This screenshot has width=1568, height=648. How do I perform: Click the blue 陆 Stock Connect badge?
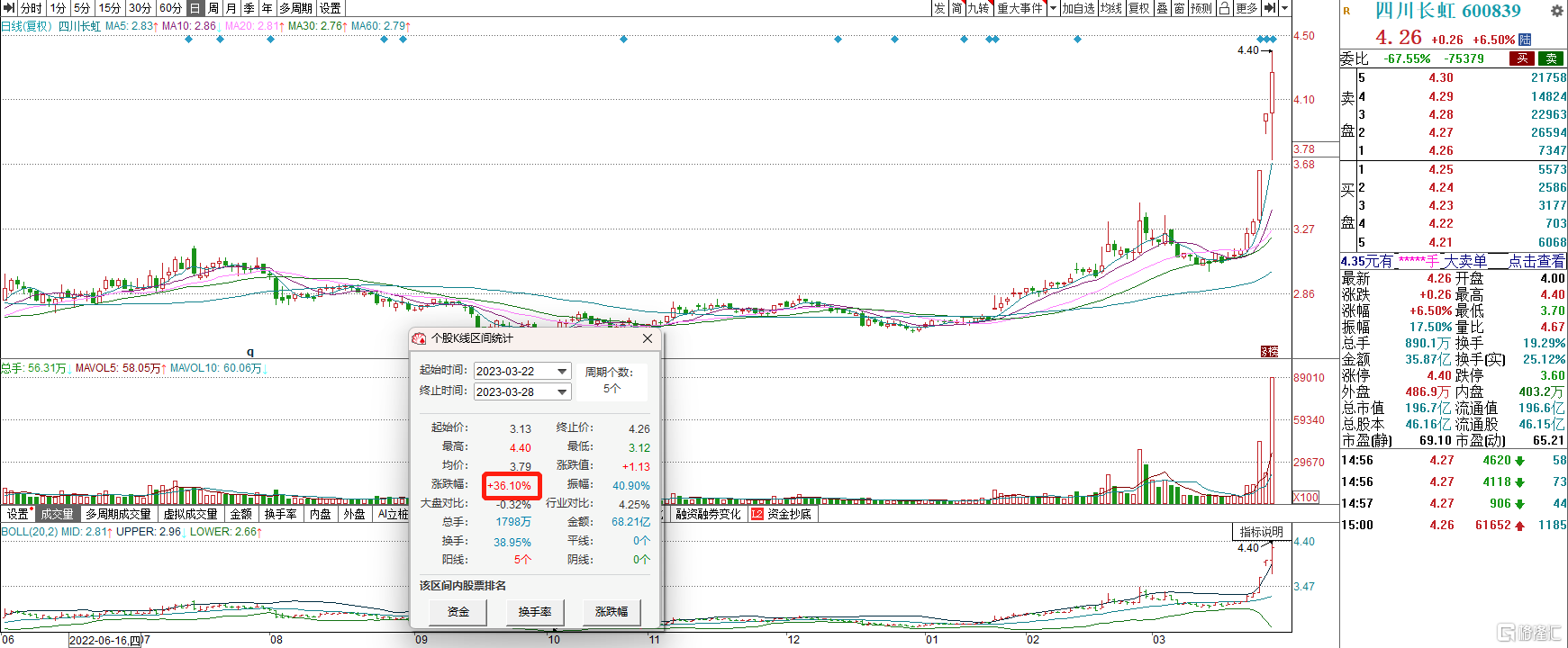pyautogui.click(x=1525, y=40)
